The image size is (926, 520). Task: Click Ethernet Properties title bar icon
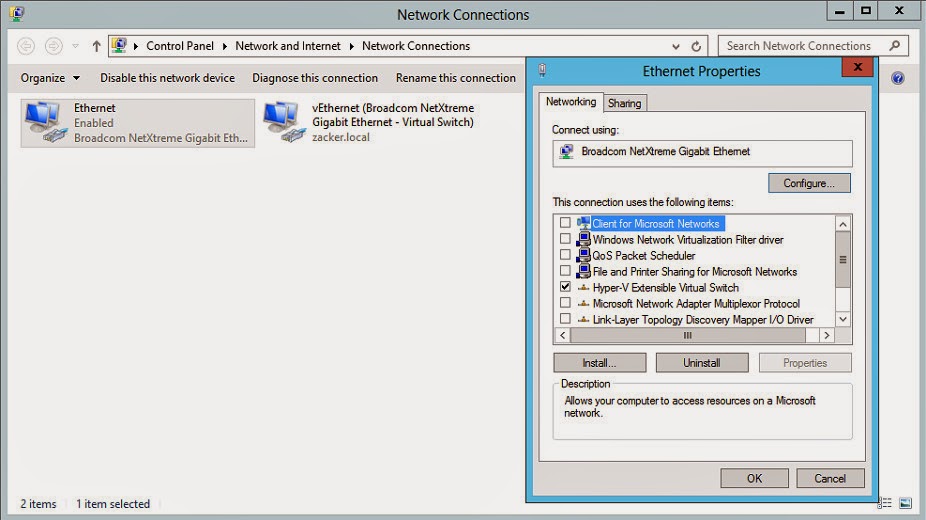542,71
